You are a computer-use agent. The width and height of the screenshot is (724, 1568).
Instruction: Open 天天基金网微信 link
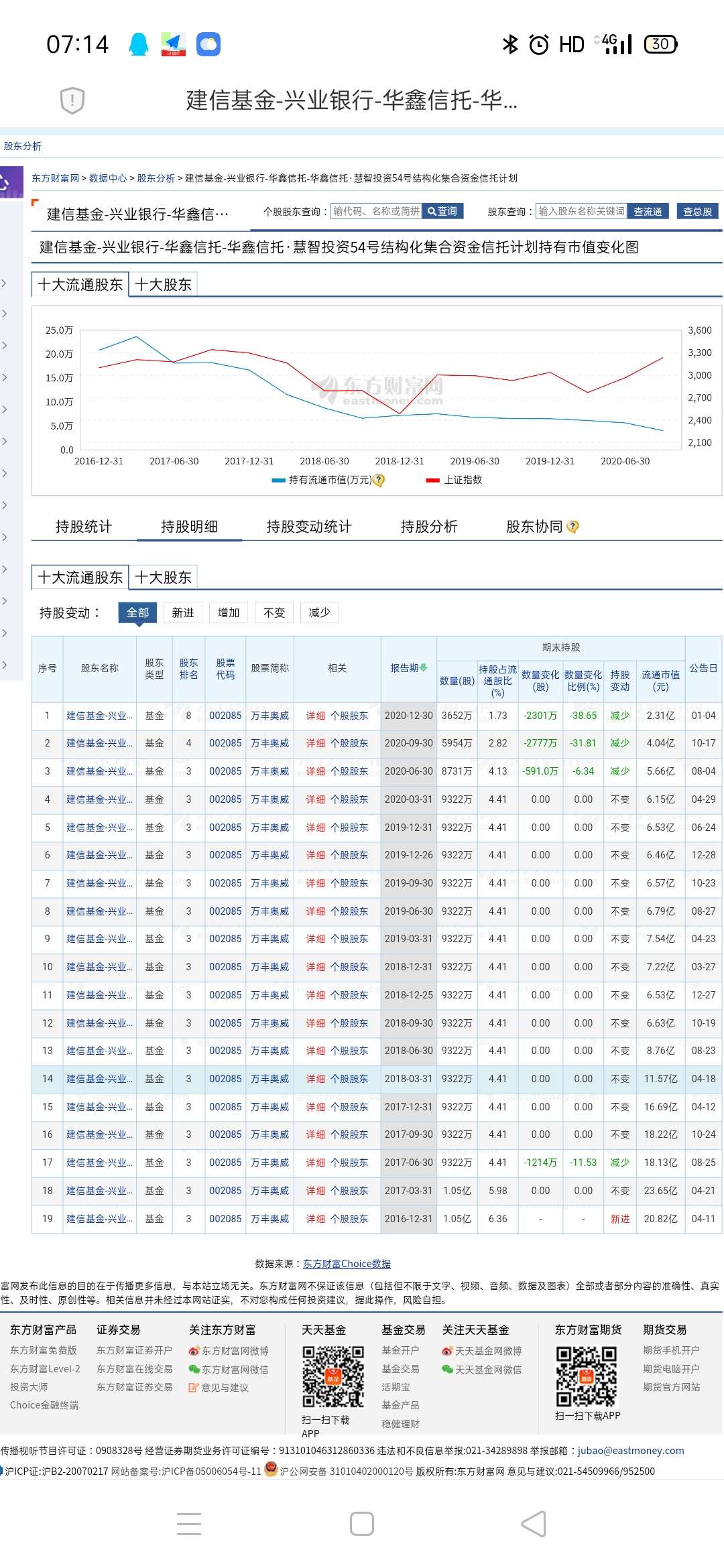pyautogui.click(x=482, y=1369)
